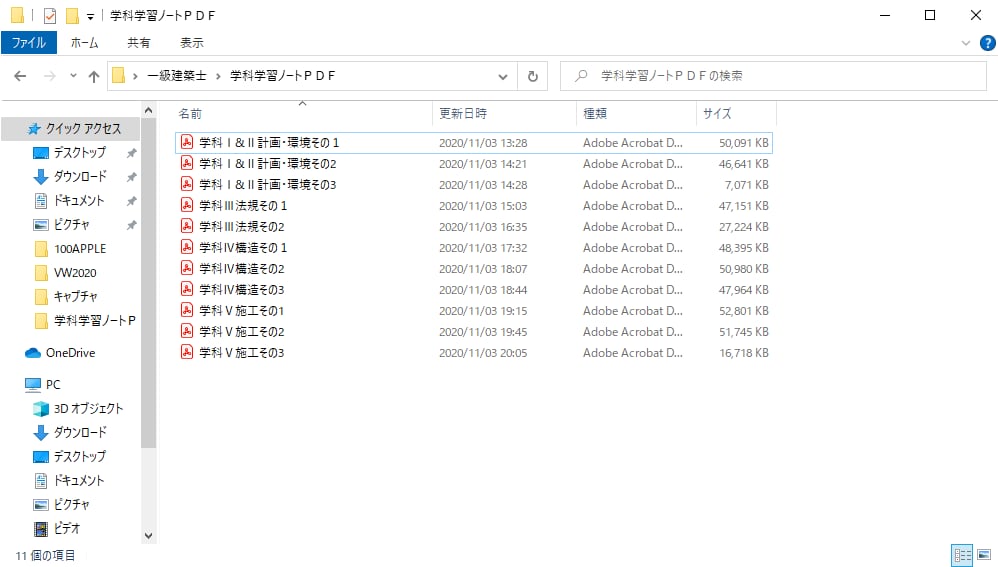Screen dimensions: 998x567
Task: Click the properties checkmark icon in title bar
Action: coord(50,15)
